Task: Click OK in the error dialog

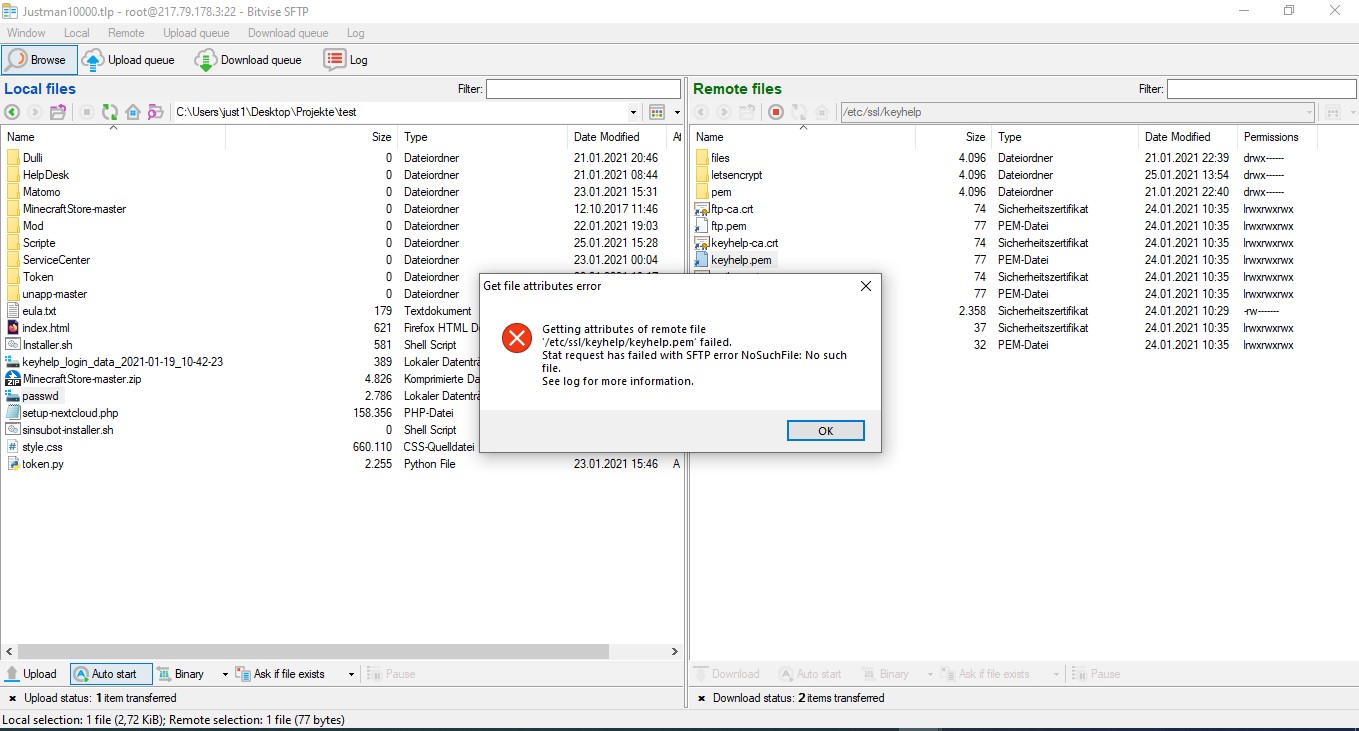Action: point(825,431)
